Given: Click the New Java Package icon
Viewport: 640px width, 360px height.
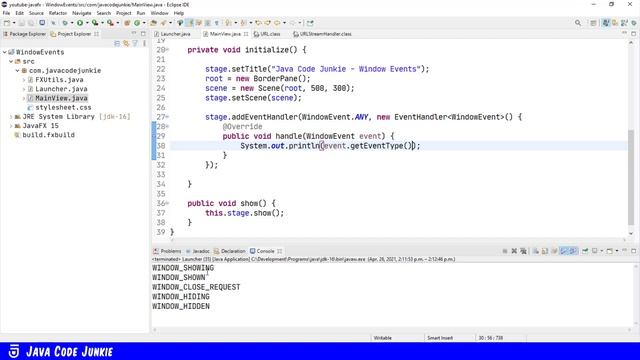Looking at the screenshot, I should (x=127, y=23).
